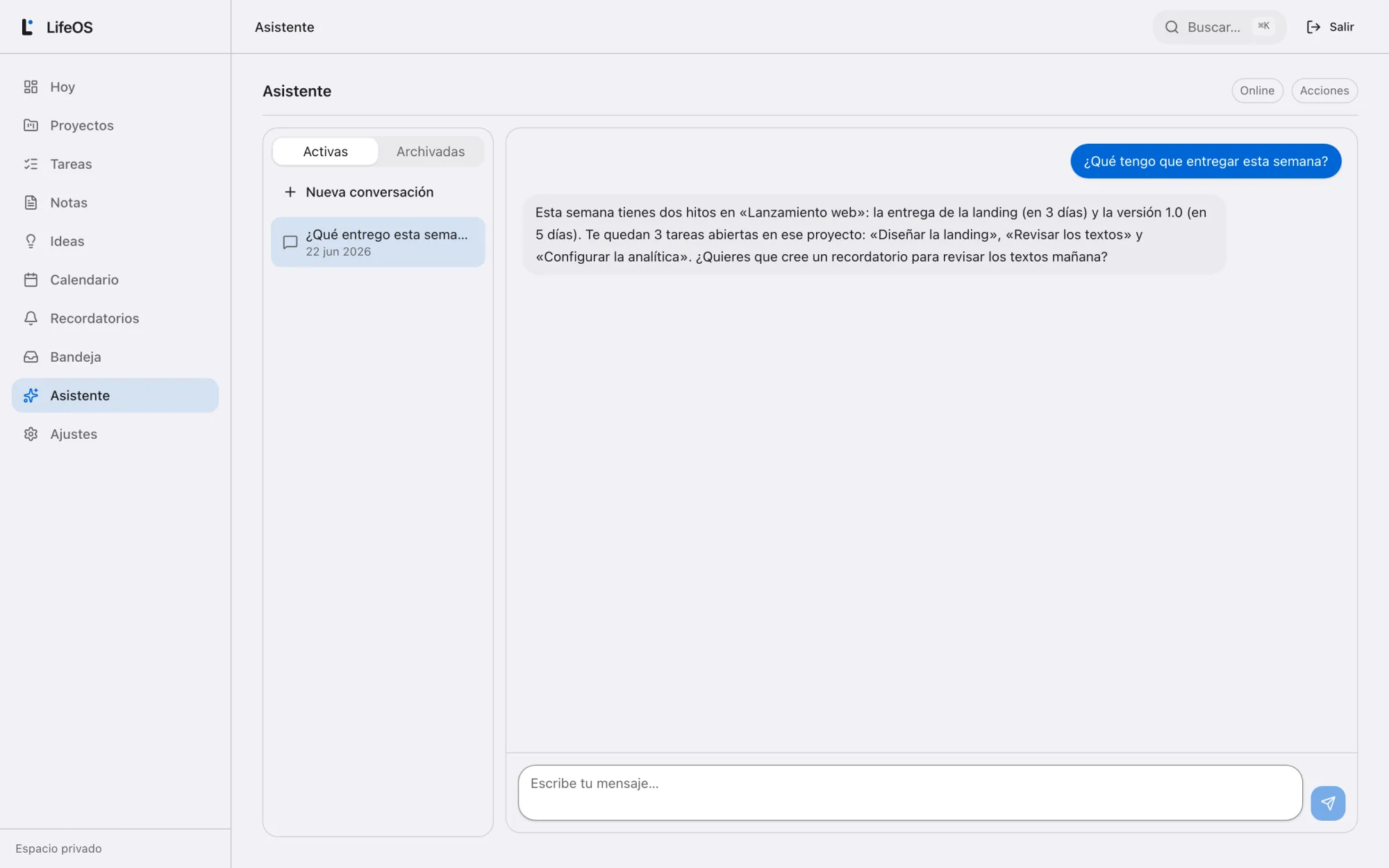Send message with paper plane button
Viewport: 1389px width, 868px height.
pos(1328,803)
